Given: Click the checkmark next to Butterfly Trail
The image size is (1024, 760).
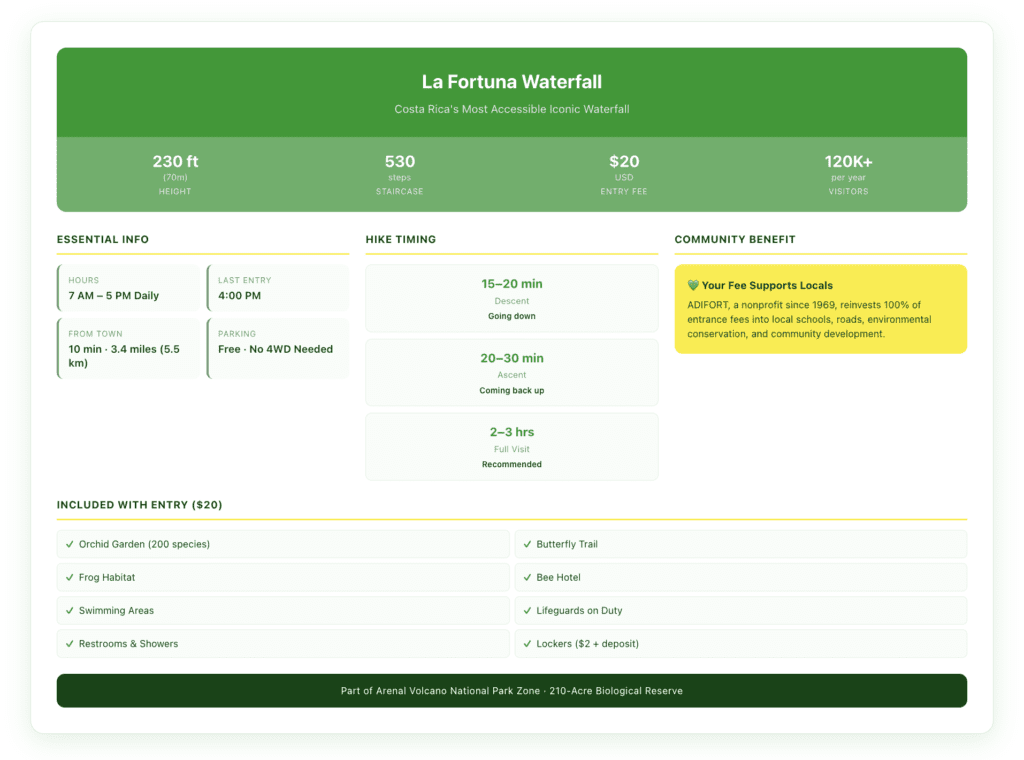Looking at the screenshot, I should coord(527,544).
